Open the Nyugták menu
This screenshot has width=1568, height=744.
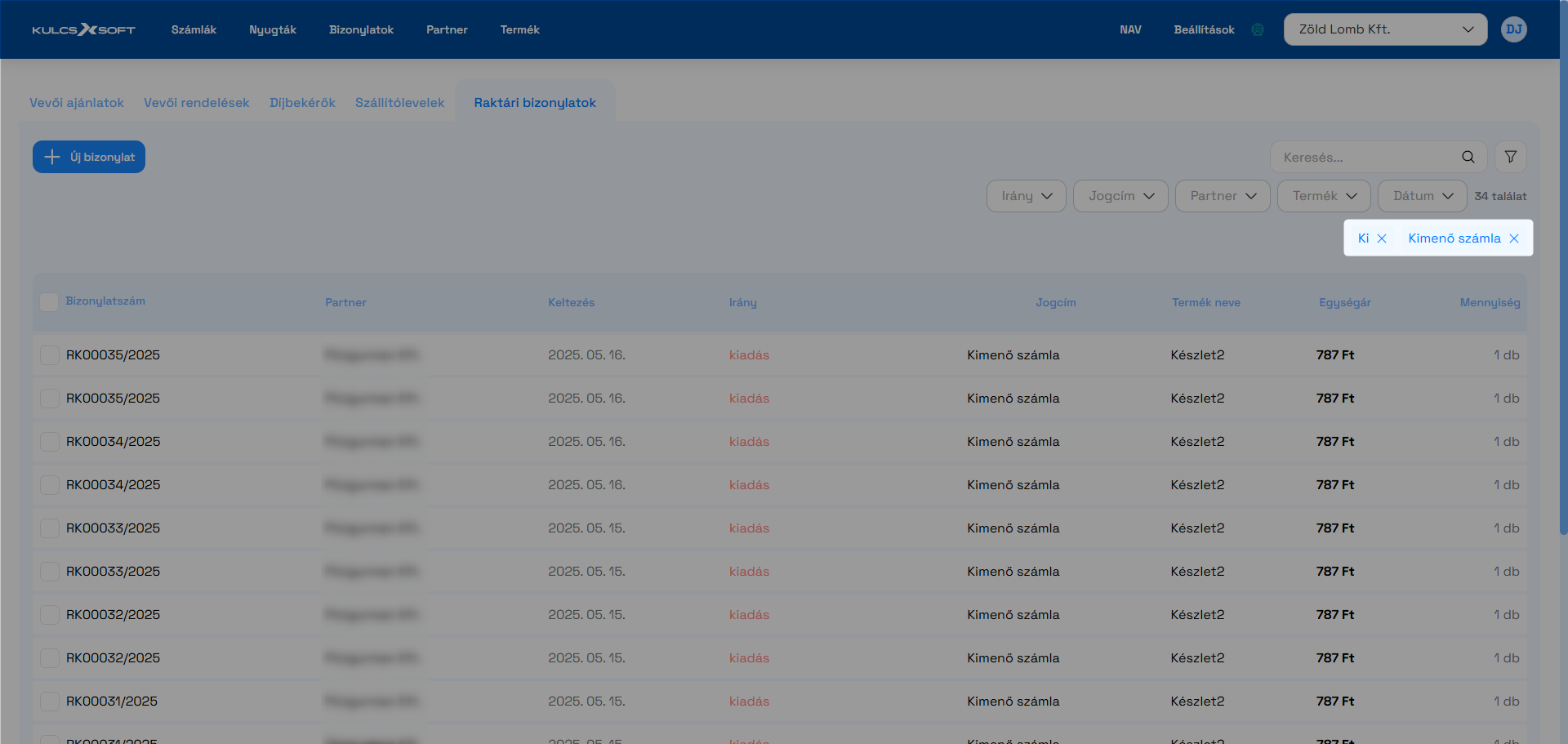pyautogui.click(x=273, y=29)
